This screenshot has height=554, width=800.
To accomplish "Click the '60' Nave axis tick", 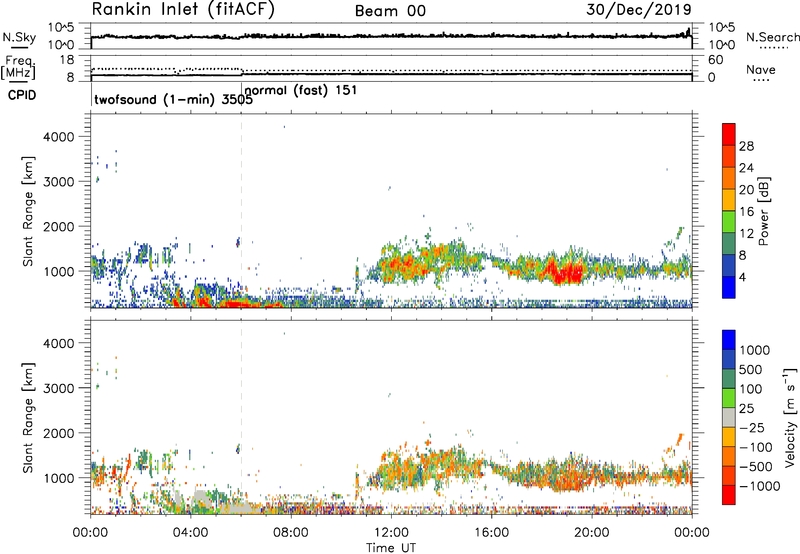I will tap(716, 60).
